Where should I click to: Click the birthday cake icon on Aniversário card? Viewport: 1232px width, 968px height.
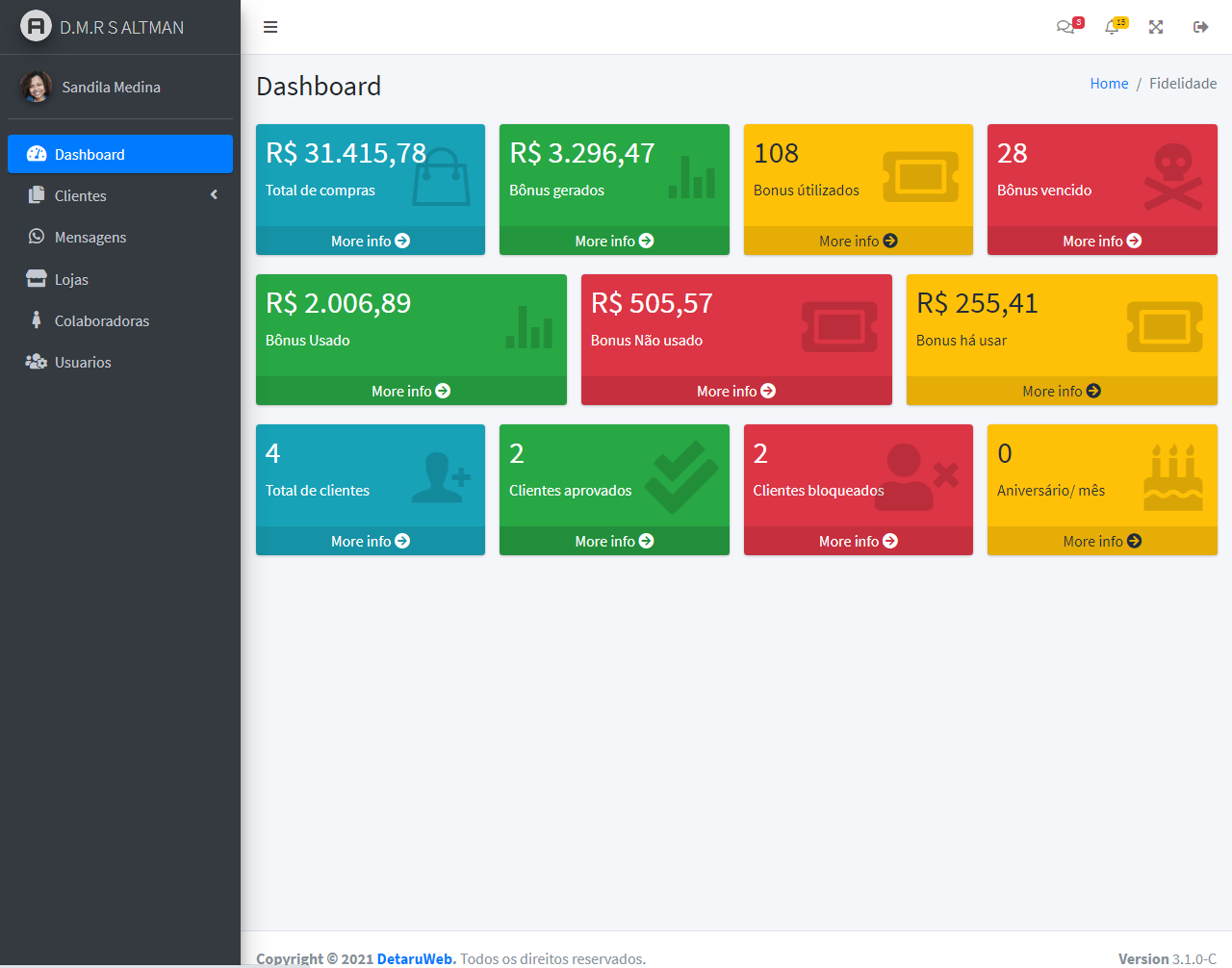[1173, 477]
